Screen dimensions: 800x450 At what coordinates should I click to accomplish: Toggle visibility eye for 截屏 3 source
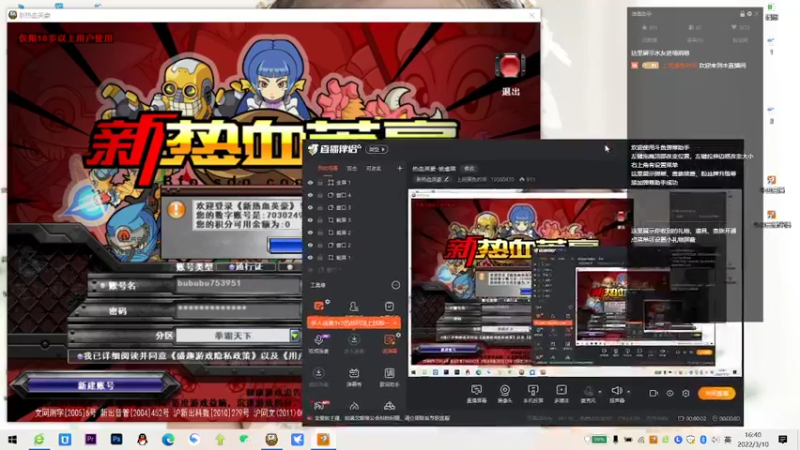[310, 220]
